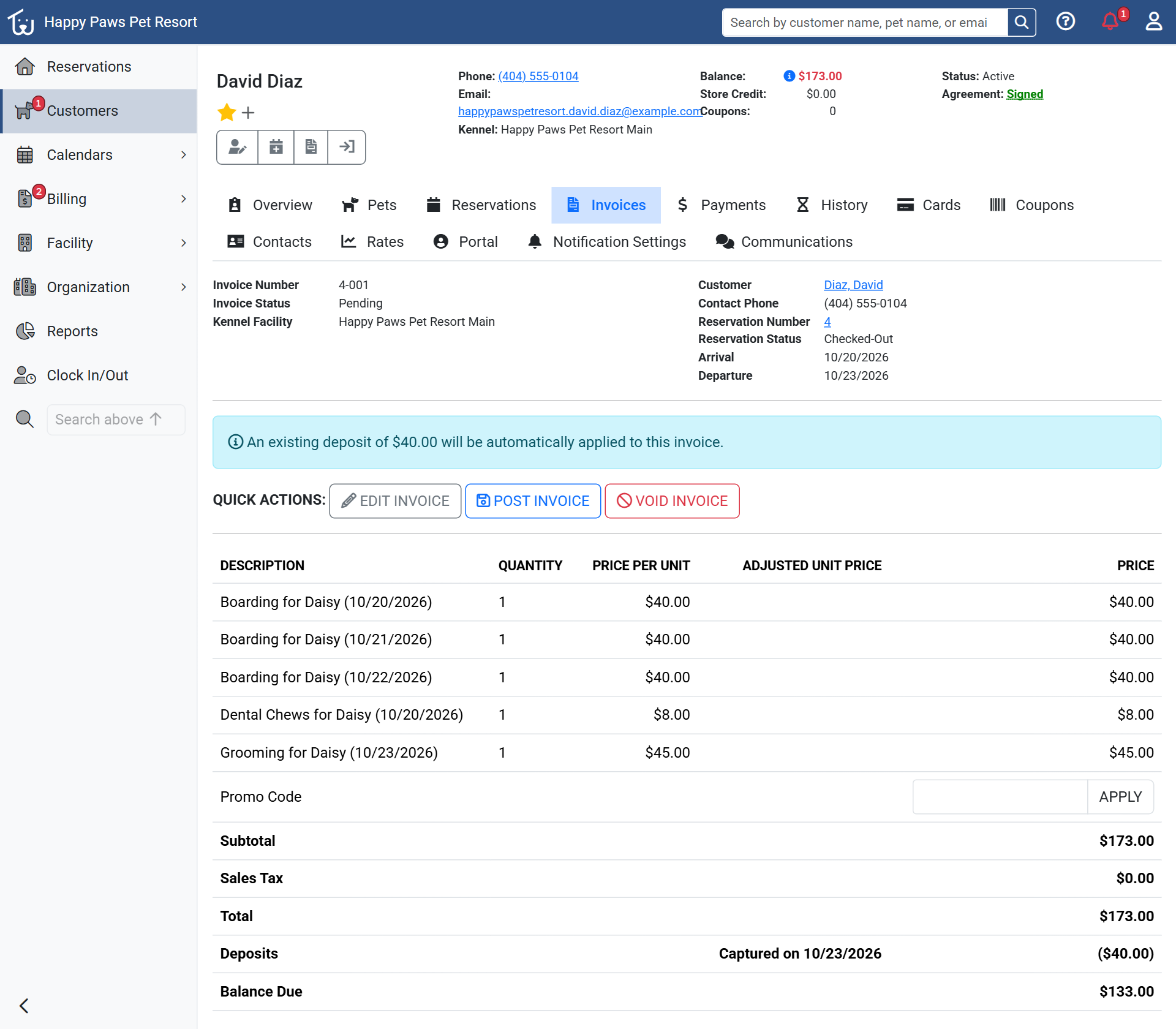
Task: Click the balance info icon
Action: coord(789,76)
